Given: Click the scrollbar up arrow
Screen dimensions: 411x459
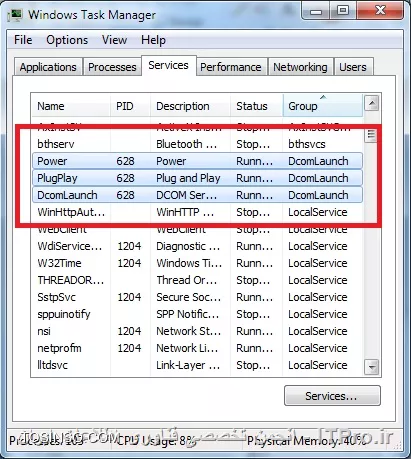Looking at the screenshot, I should [x=372, y=103].
